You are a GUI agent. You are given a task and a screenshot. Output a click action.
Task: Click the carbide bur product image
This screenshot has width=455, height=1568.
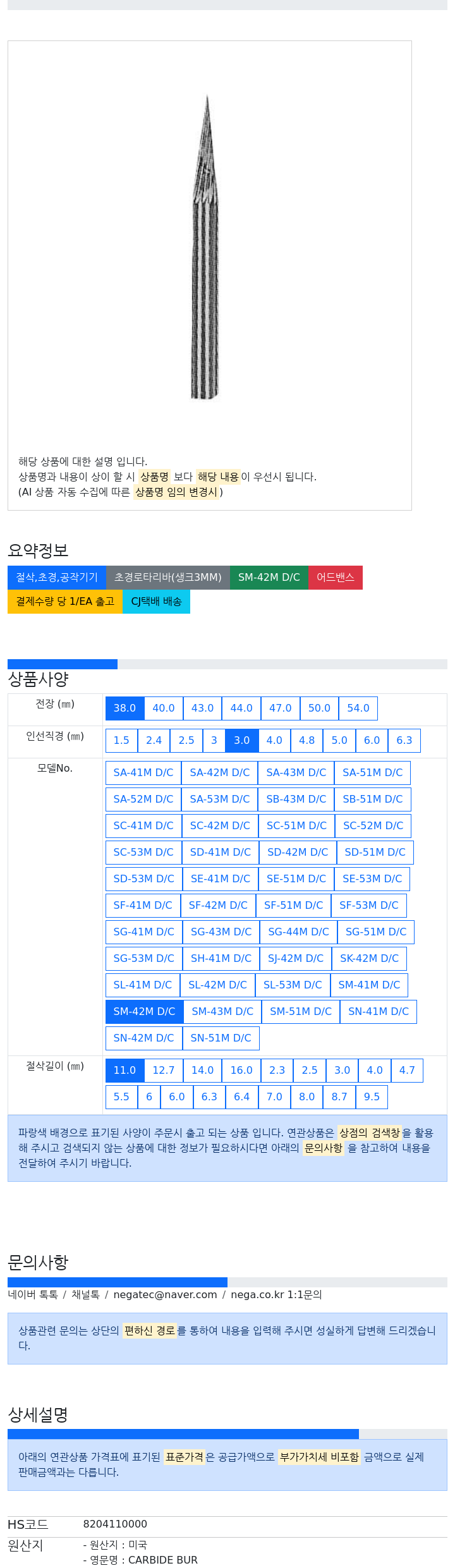point(207,246)
